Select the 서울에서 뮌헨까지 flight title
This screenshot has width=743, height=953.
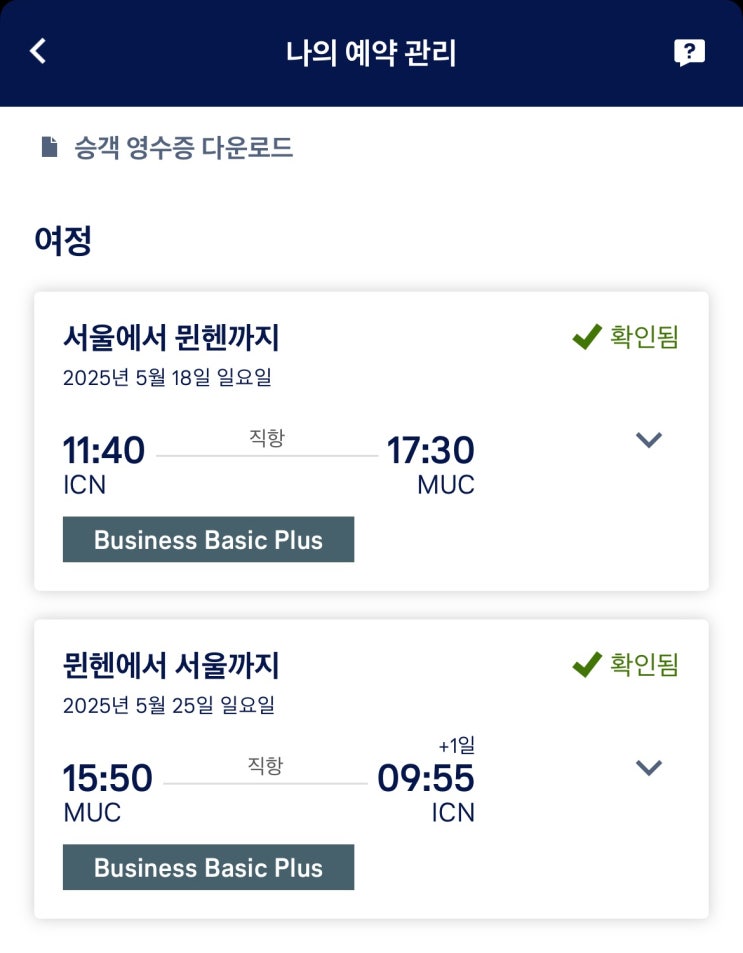coord(171,339)
